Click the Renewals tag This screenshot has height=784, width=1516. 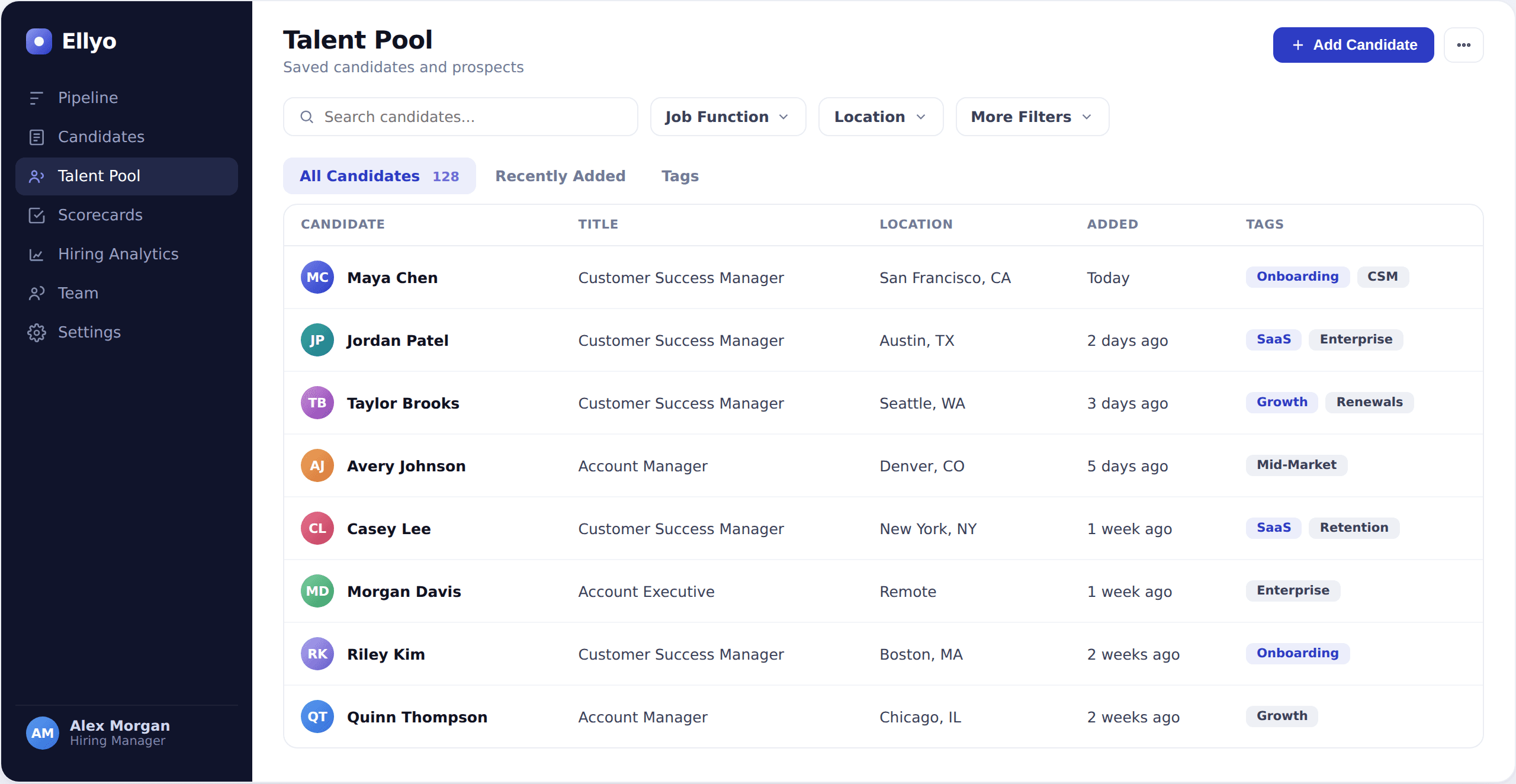[x=1369, y=402]
